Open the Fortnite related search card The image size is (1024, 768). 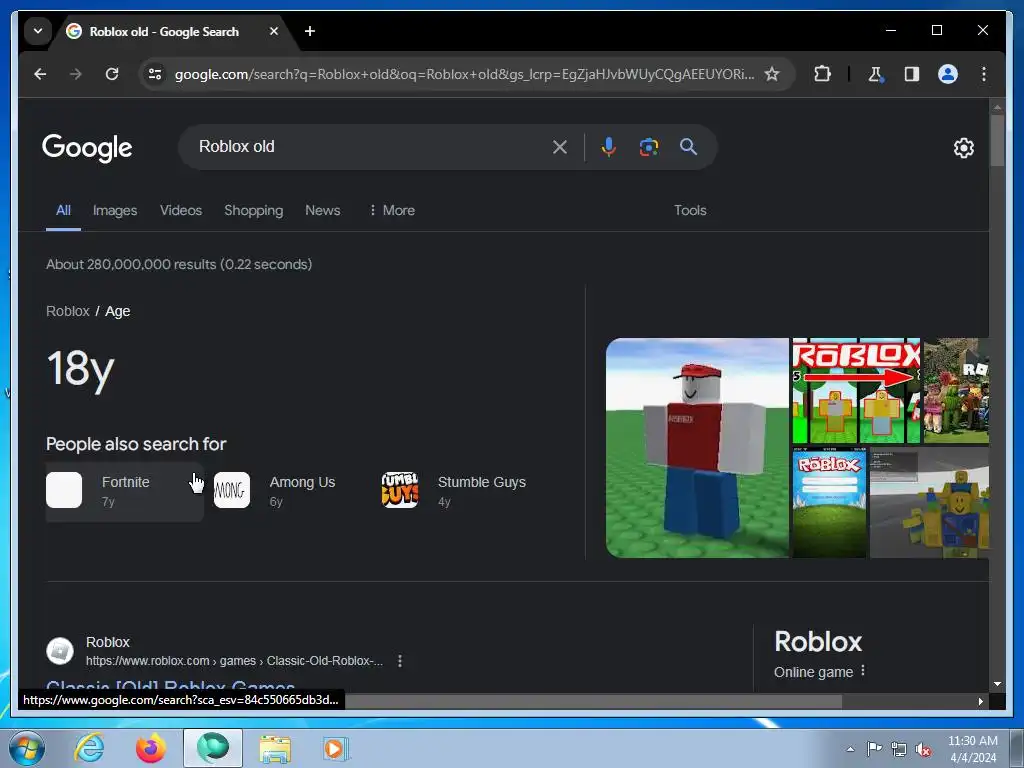pyautogui.click(x=125, y=491)
